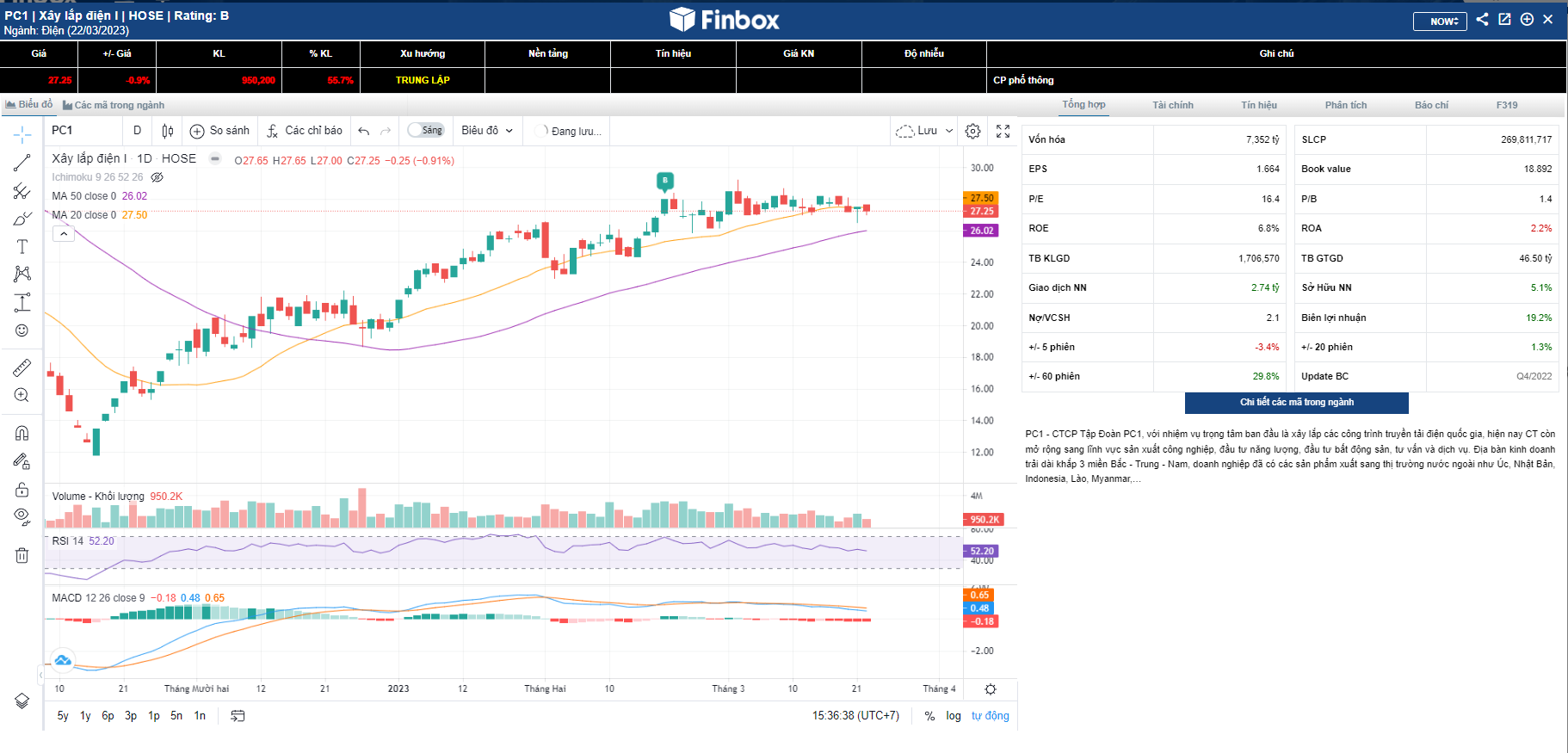Toggle the Sáng light theme switch
The height and width of the screenshot is (753, 1568).
(425, 130)
